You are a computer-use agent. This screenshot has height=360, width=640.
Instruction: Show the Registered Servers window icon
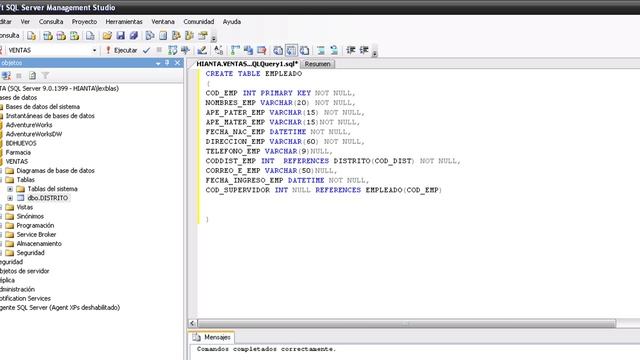pos(150,36)
